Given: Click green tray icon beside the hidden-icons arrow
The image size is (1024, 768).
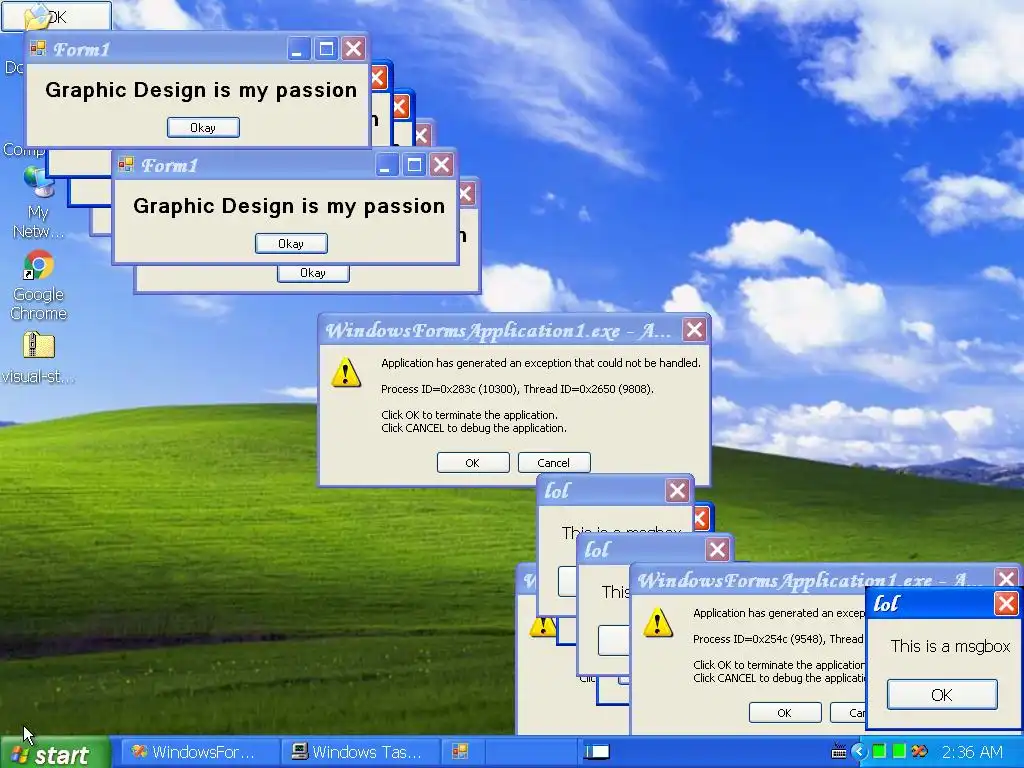Looking at the screenshot, I should point(879,752).
